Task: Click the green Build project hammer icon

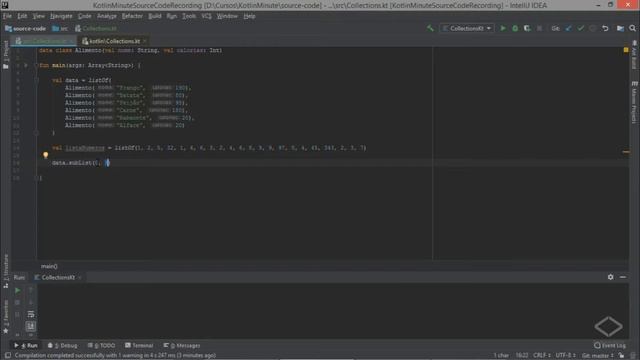Action: coord(430,28)
